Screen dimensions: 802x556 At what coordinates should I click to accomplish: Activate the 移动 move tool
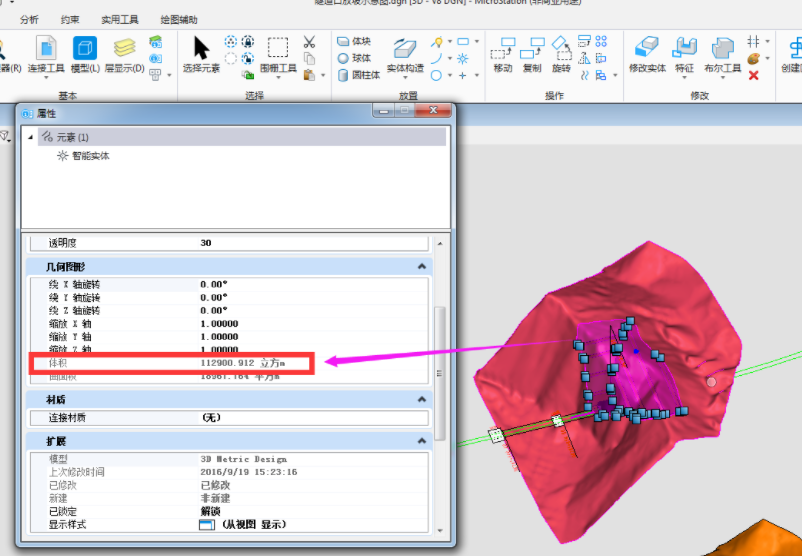pyautogui.click(x=503, y=55)
